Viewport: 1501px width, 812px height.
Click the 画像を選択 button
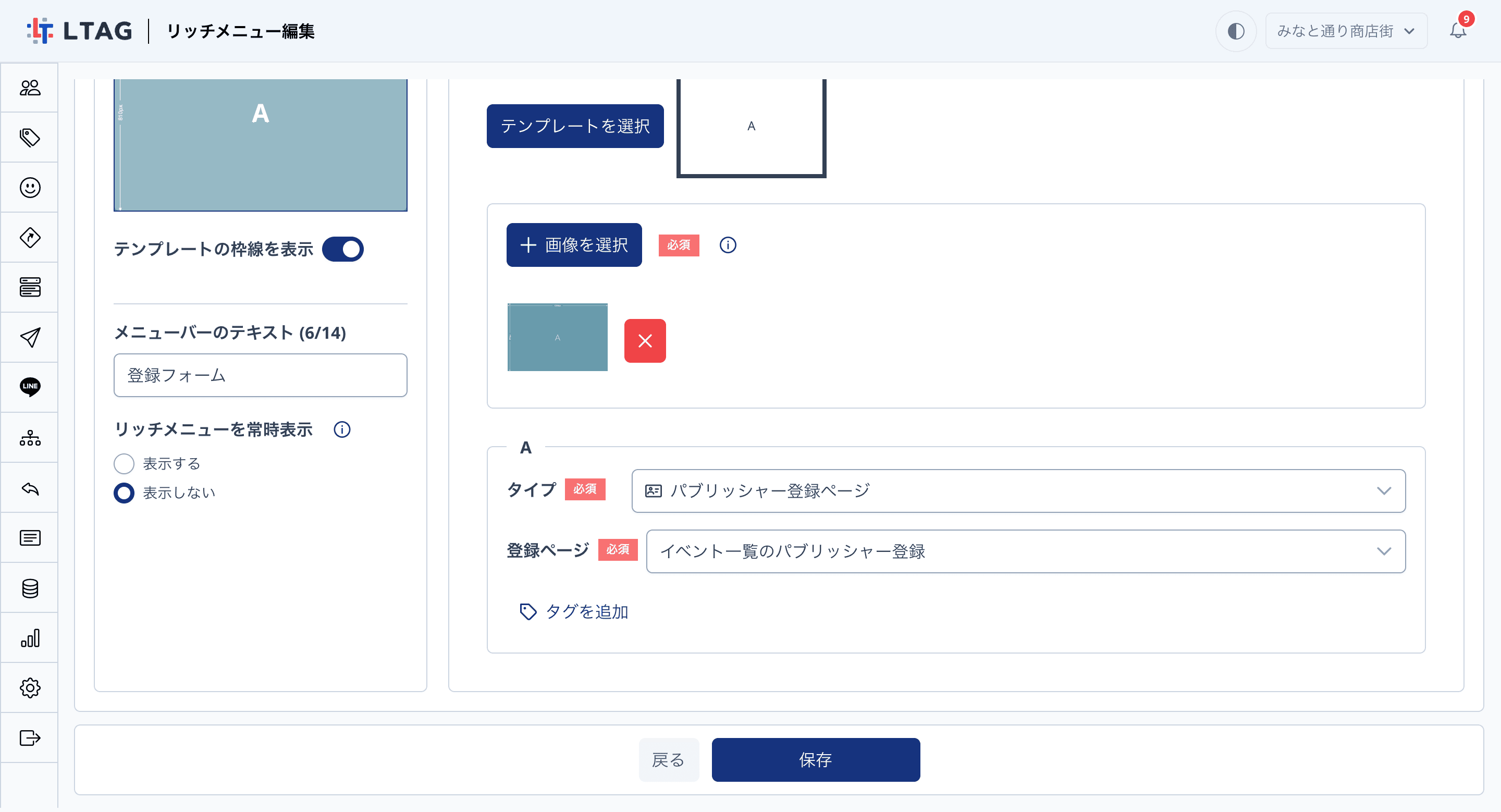click(x=574, y=245)
